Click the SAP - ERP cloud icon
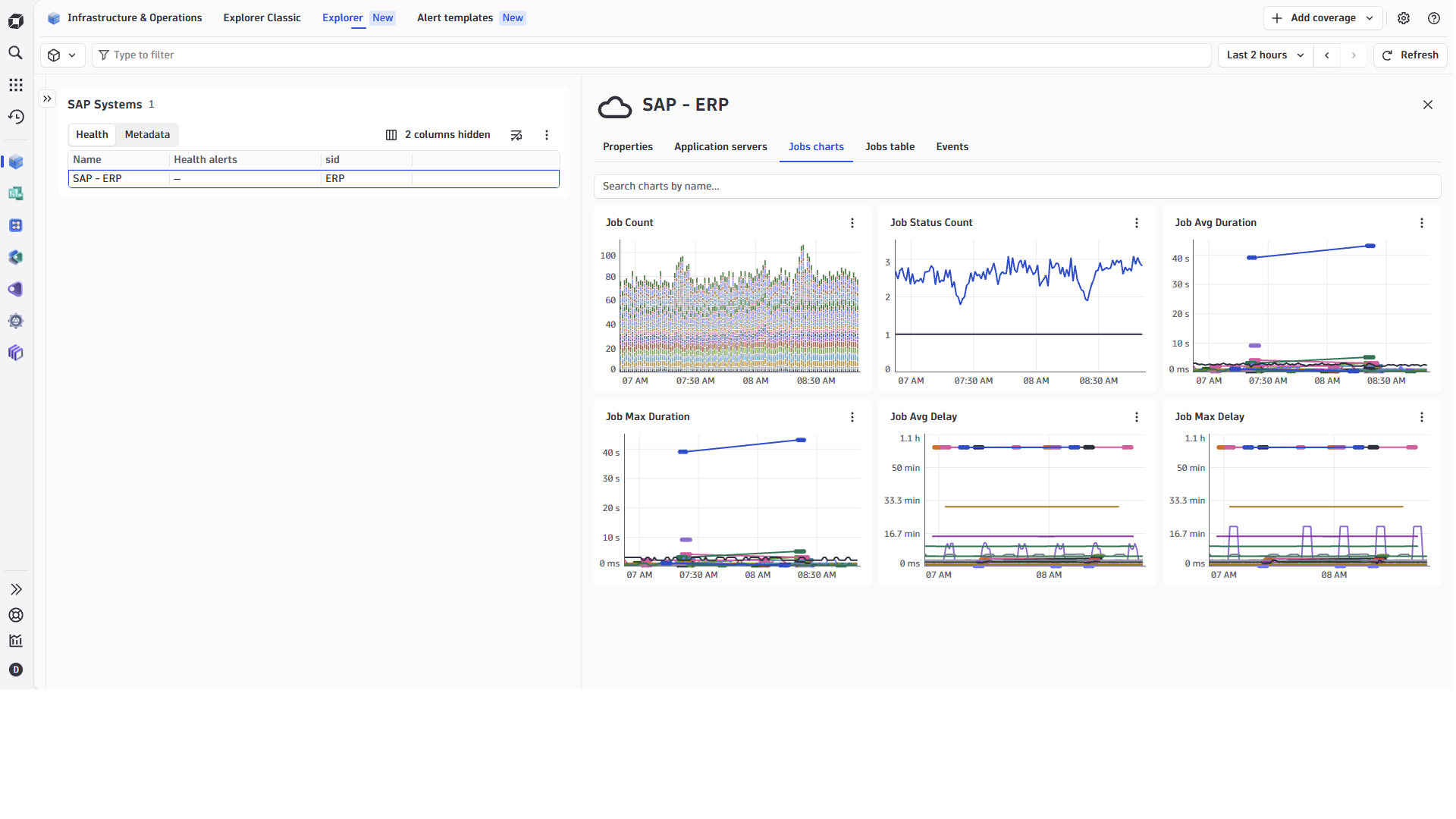The height and width of the screenshot is (819, 1456). [614, 108]
